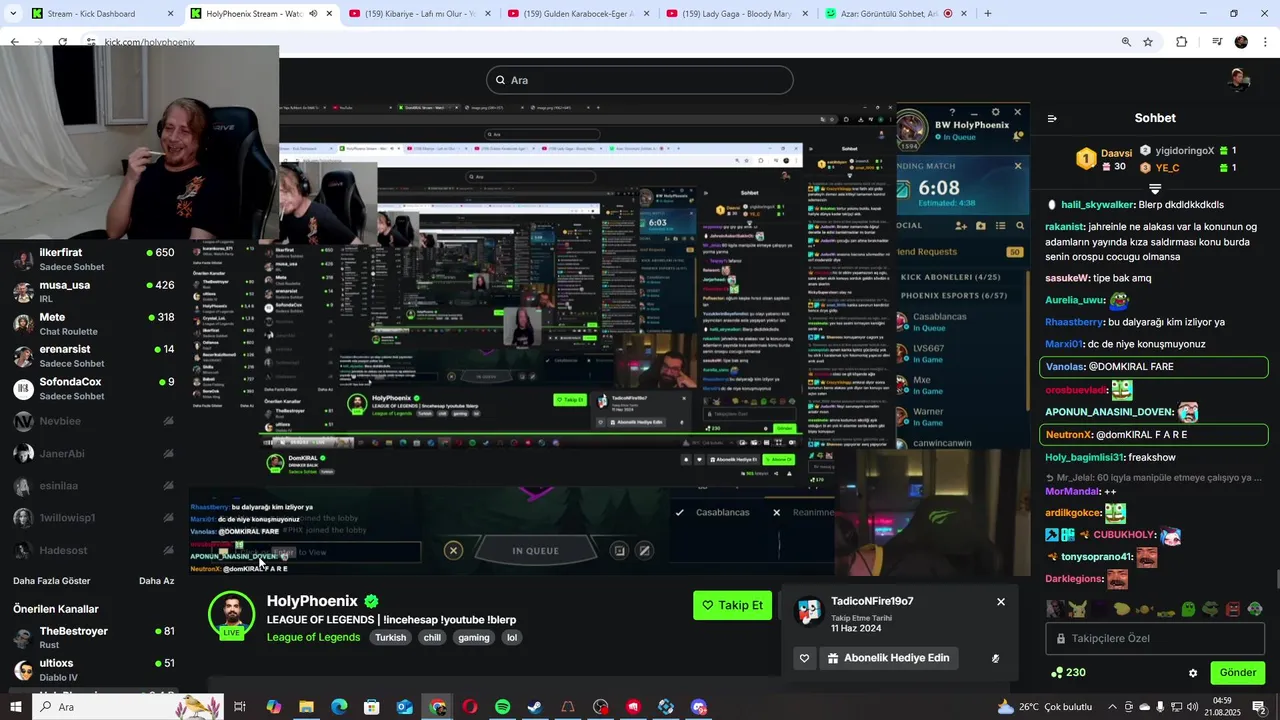
Task: Open ilkerfirat channel in sidebar
Action: (94, 259)
